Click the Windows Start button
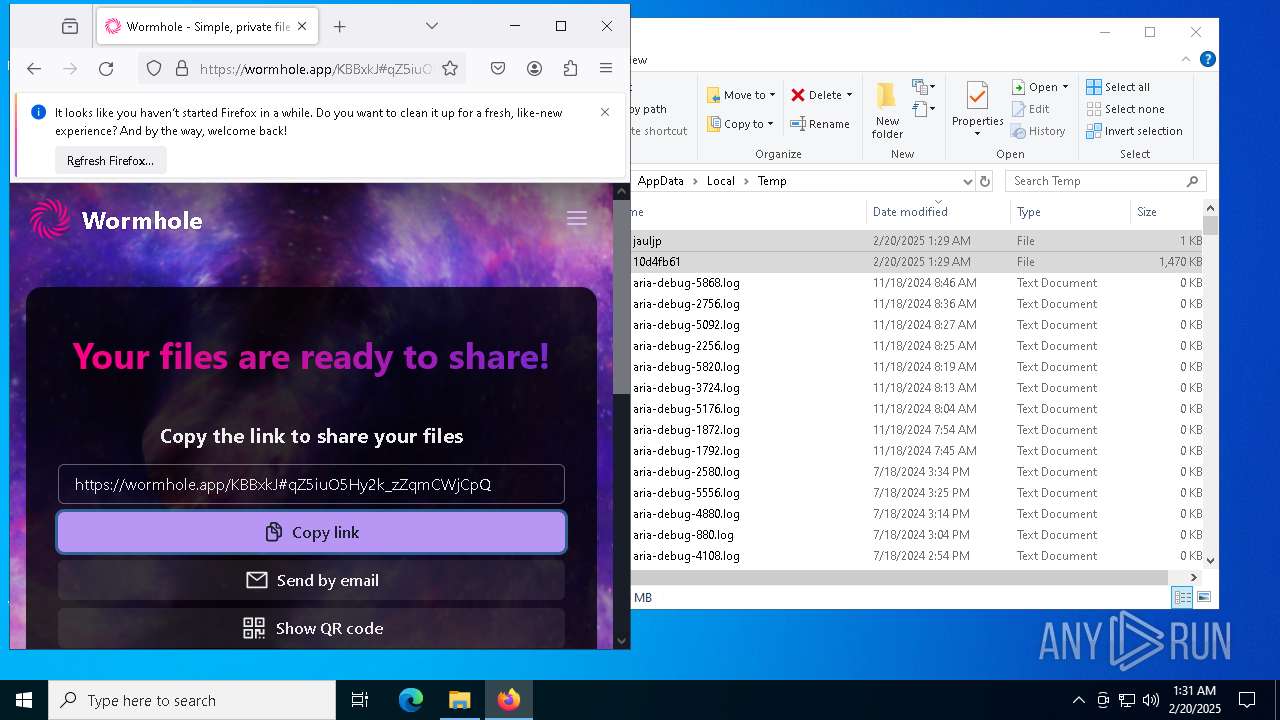This screenshot has width=1280, height=720. (x=24, y=700)
